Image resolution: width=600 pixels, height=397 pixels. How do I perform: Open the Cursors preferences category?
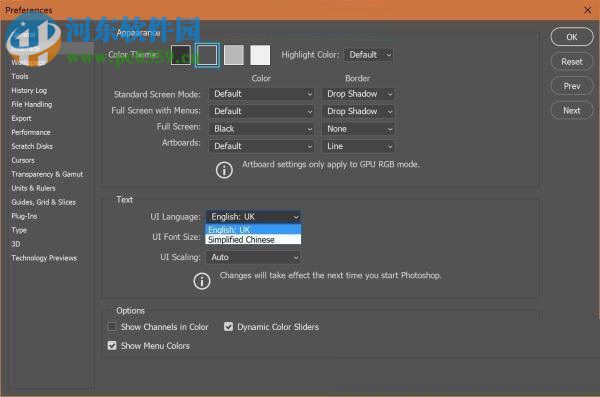pyautogui.click(x=23, y=160)
